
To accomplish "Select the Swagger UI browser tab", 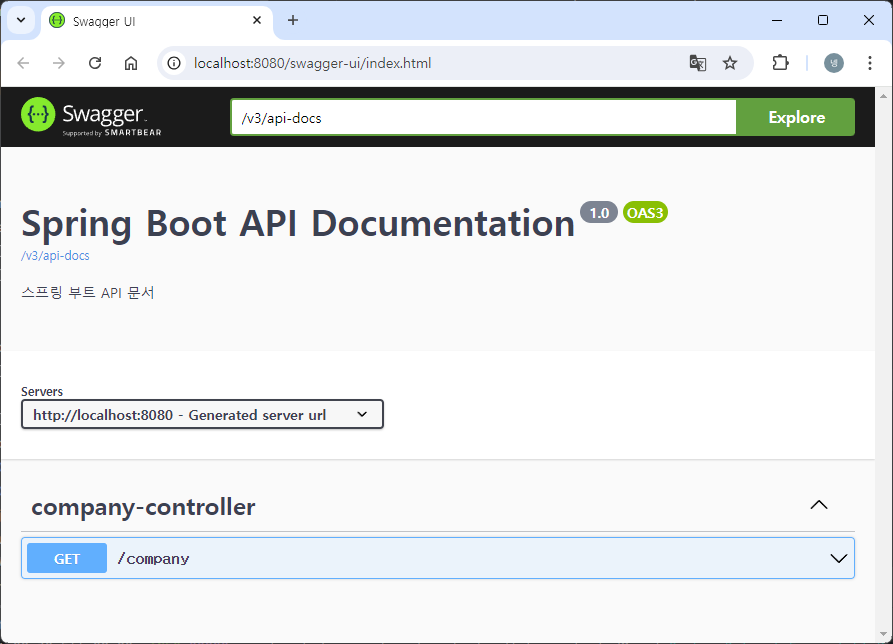I will [157, 22].
